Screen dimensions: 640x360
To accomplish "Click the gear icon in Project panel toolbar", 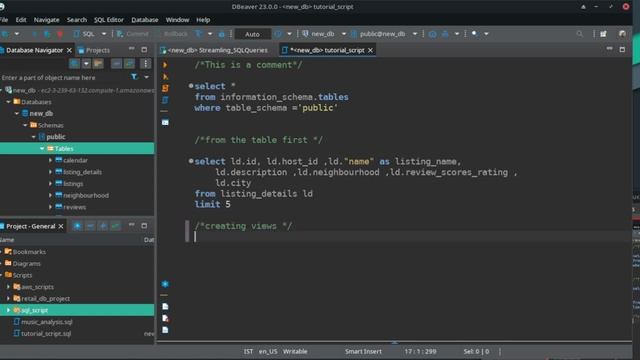I will (x=77, y=226).
